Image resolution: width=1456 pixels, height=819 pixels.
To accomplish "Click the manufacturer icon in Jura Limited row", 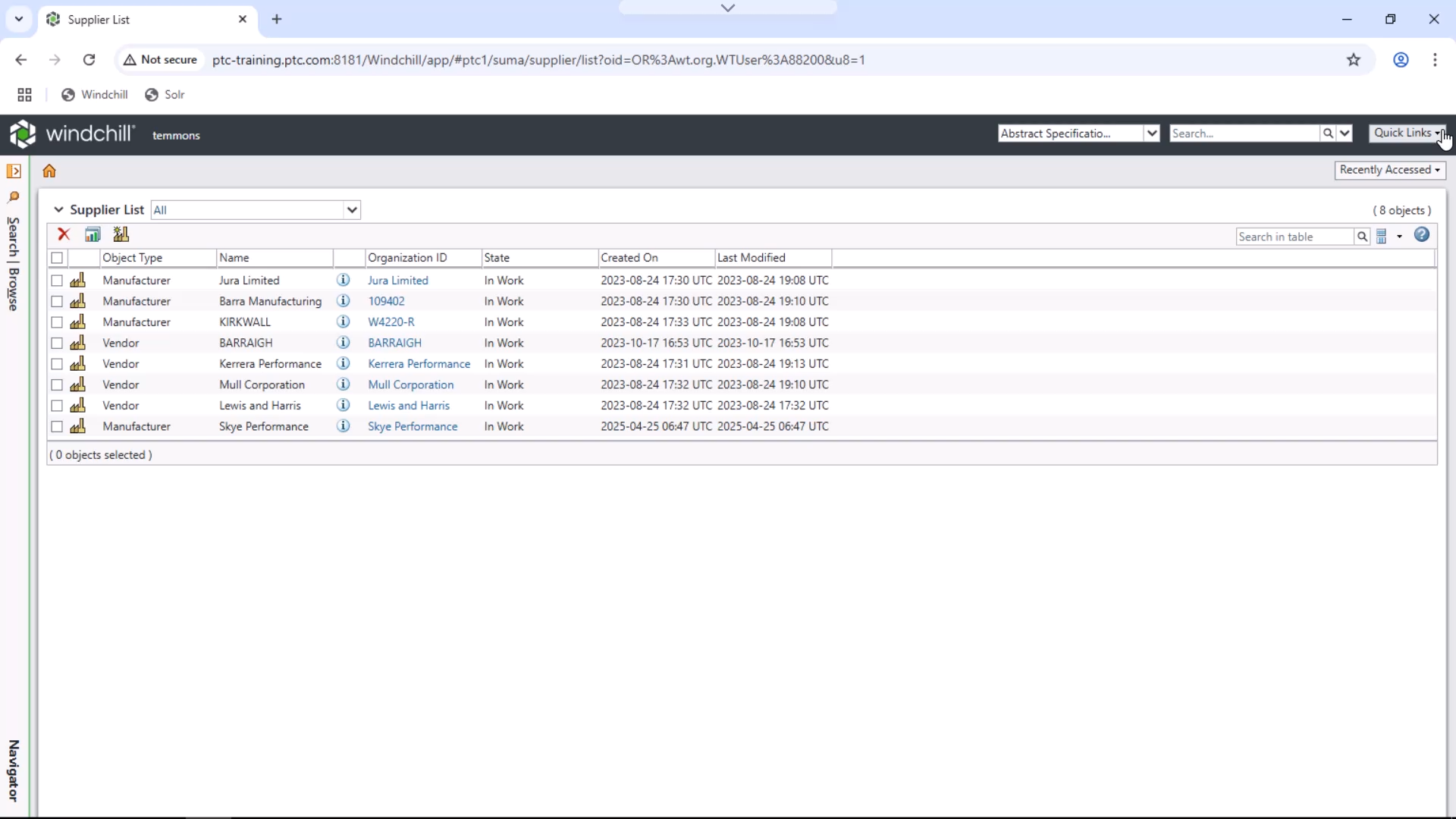I will [x=77, y=280].
